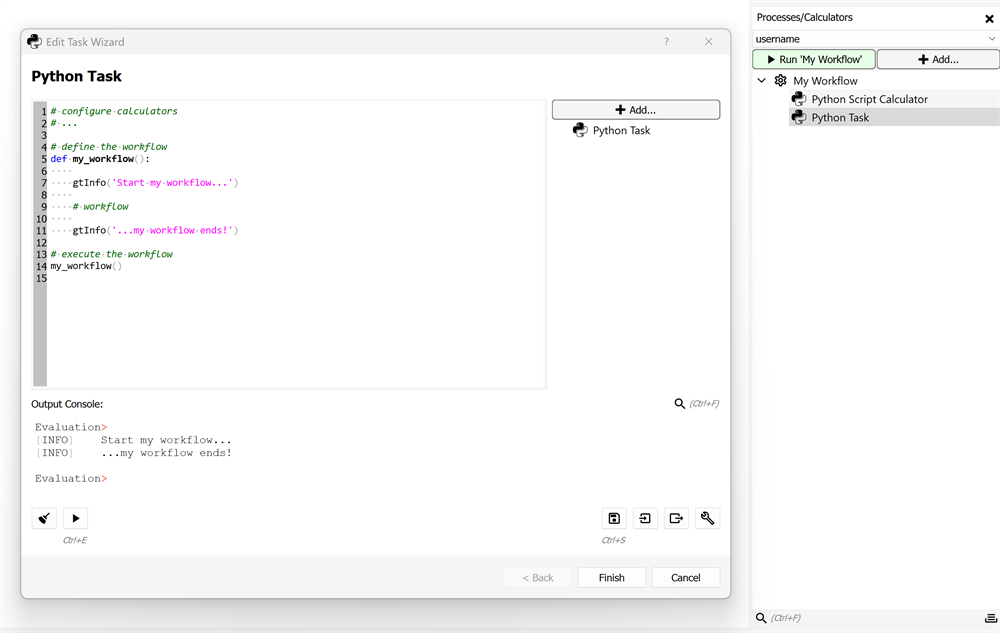This screenshot has width=1000, height=633.
Task: Close the Edit Task Wizard dialog
Action: tap(709, 41)
